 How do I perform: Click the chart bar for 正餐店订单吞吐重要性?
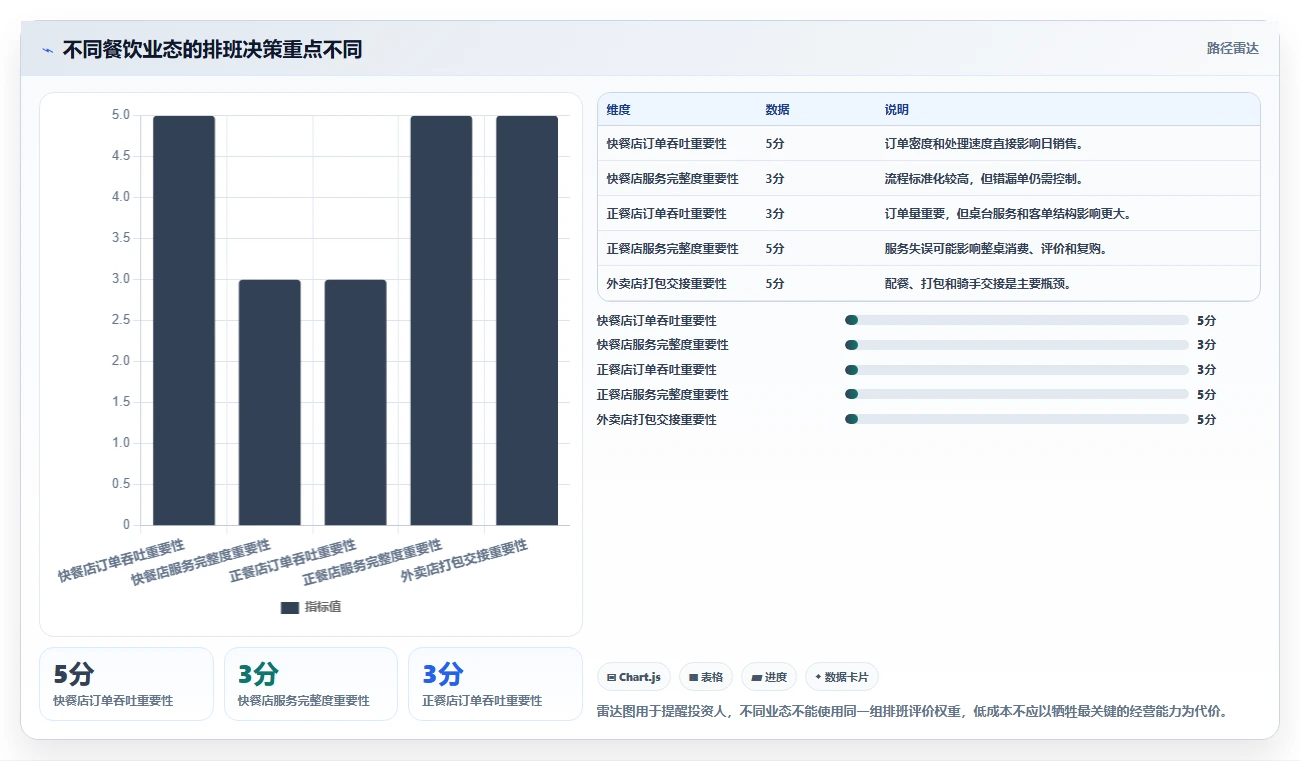[x=355, y=402]
